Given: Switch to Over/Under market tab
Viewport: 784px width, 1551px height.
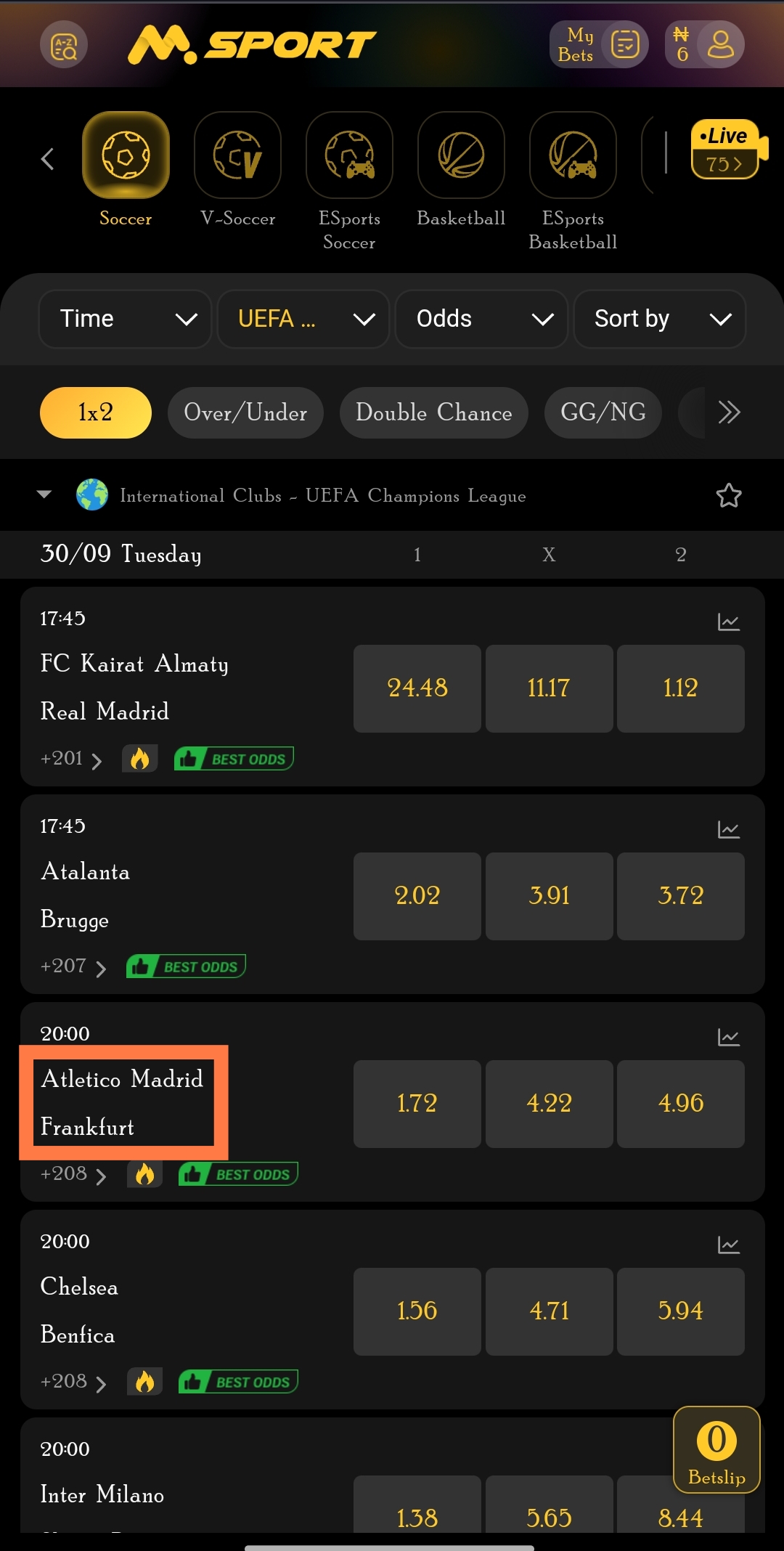Looking at the screenshot, I should point(245,412).
